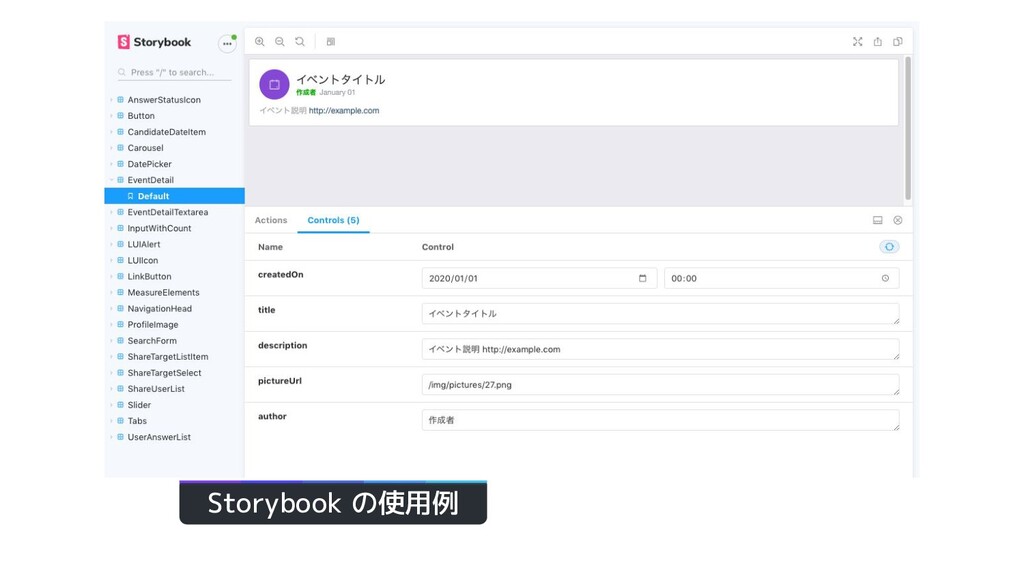Copy canvas link icon
This screenshot has width=1024, height=576.
pos(898,42)
